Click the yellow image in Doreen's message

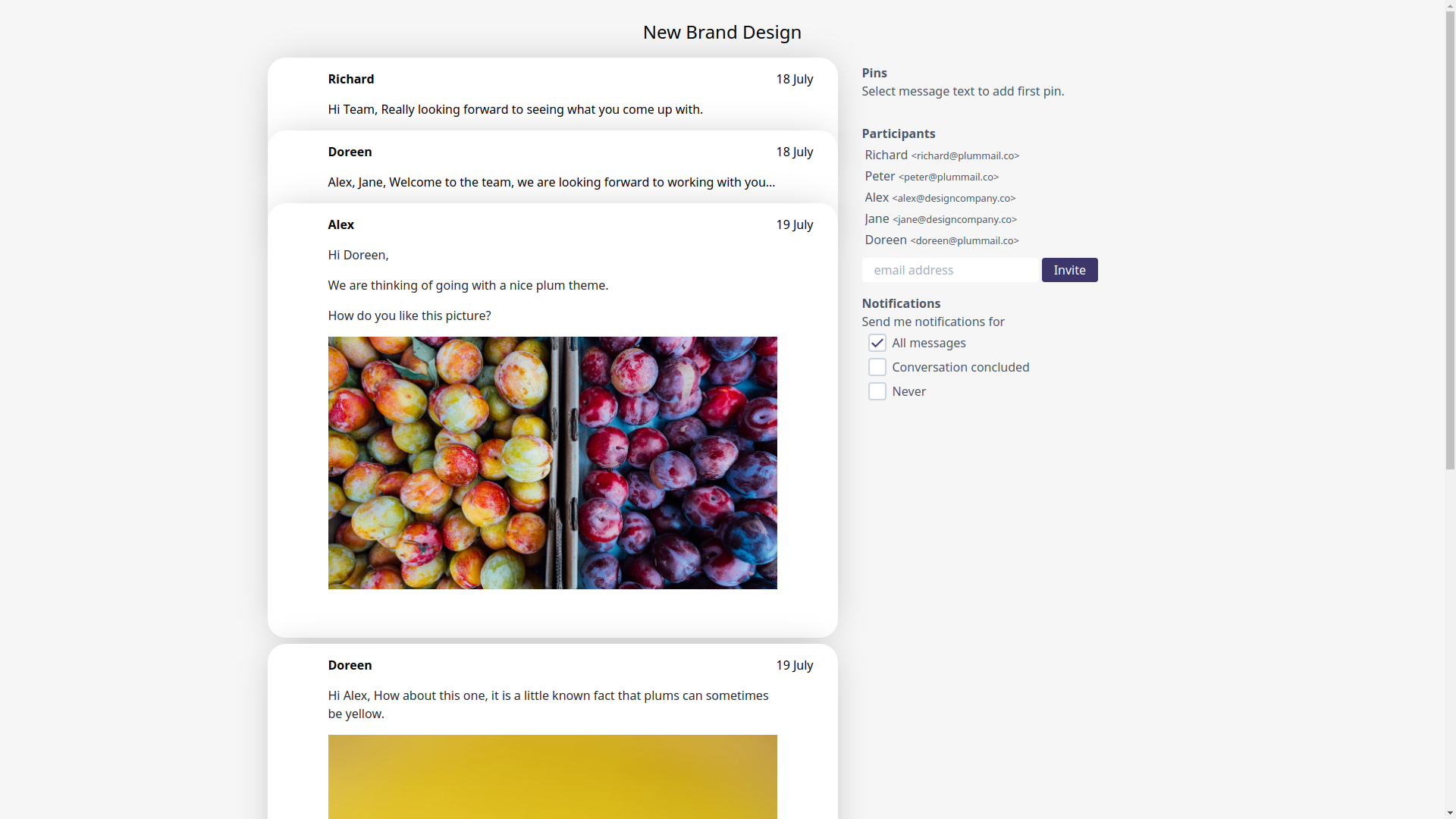coord(552,777)
